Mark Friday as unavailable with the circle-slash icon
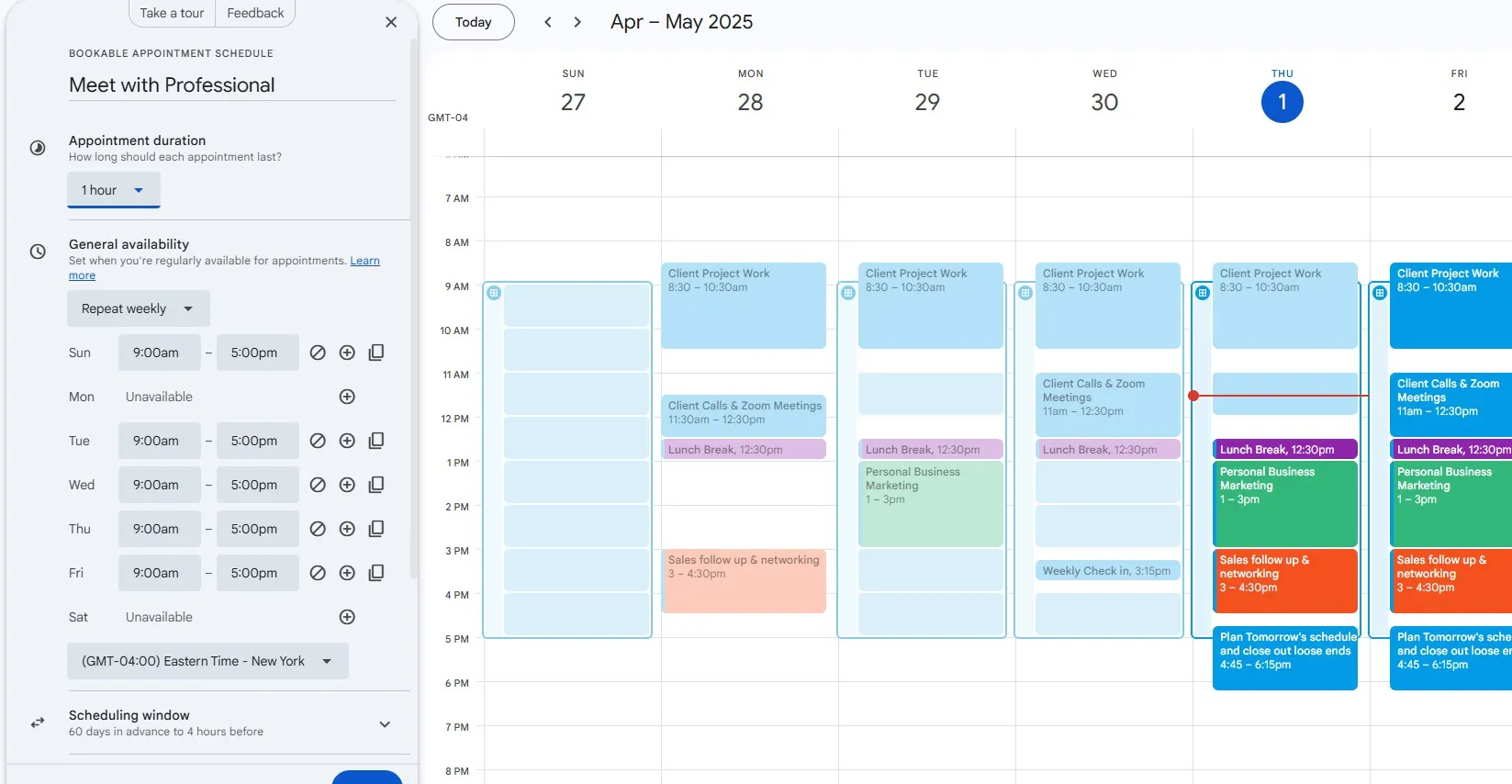The image size is (1512, 784). coord(318,573)
